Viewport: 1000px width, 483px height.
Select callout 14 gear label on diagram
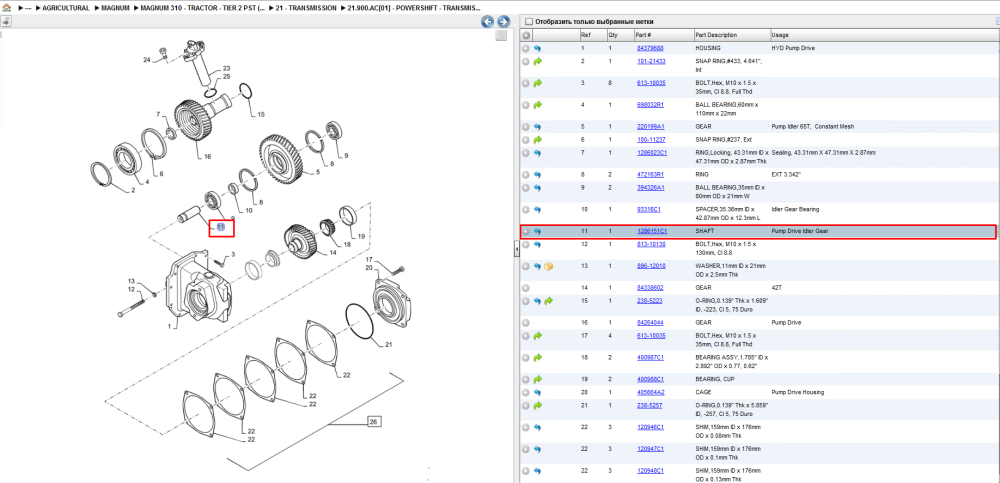pyautogui.click(x=332, y=253)
